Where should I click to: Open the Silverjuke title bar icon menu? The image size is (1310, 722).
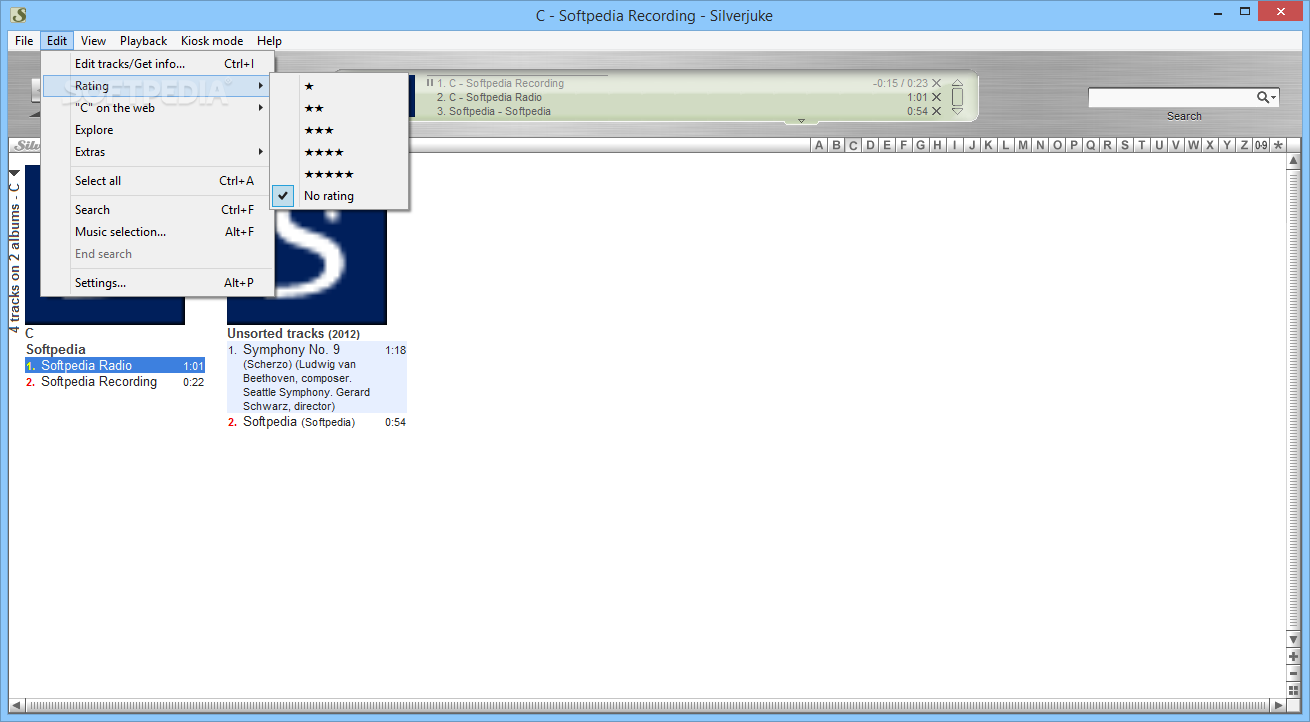(x=18, y=14)
